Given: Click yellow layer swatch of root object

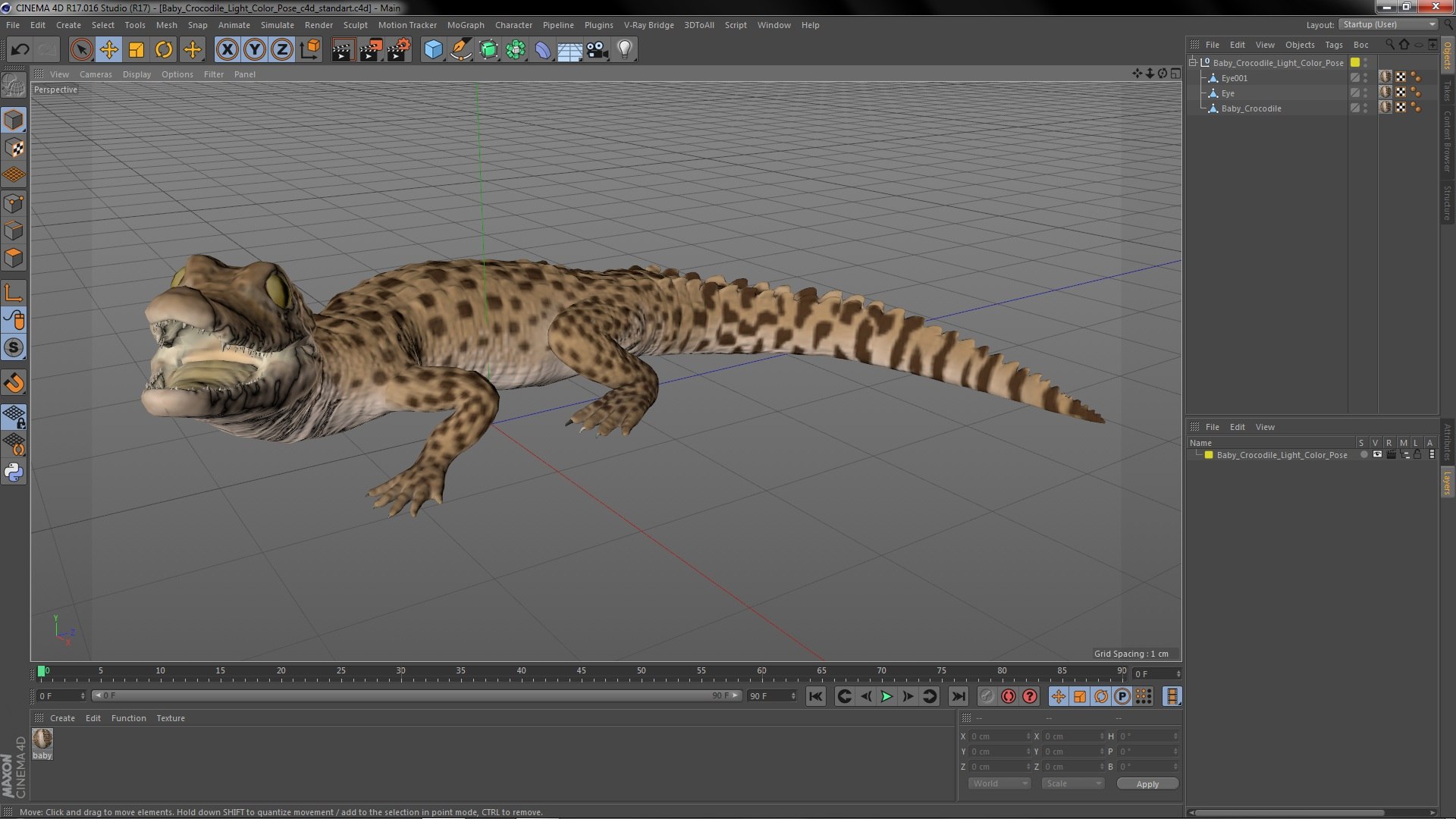Looking at the screenshot, I should tap(1355, 62).
